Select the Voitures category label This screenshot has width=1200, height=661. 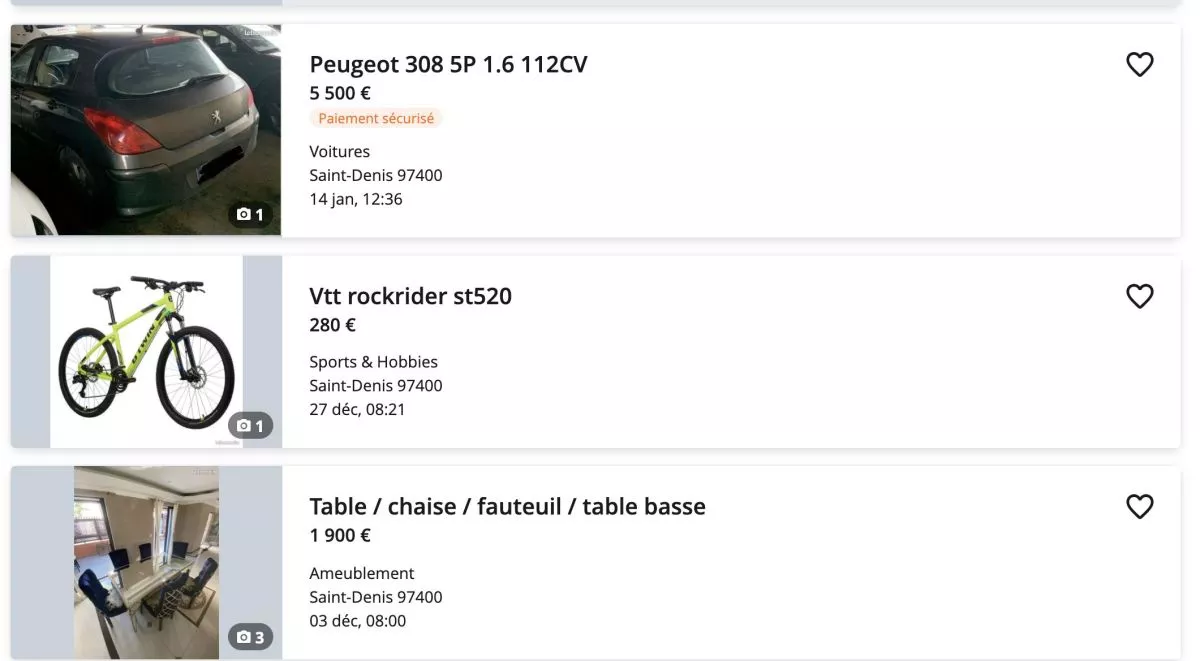[340, 152]
